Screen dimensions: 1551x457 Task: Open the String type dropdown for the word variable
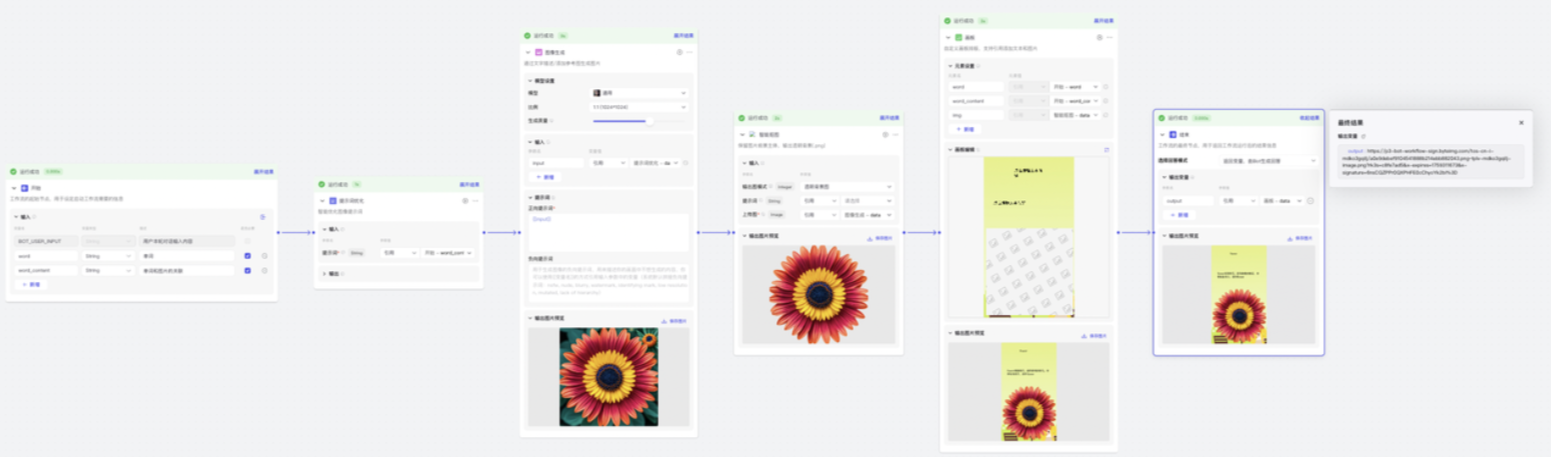click(x=108, y=256)
